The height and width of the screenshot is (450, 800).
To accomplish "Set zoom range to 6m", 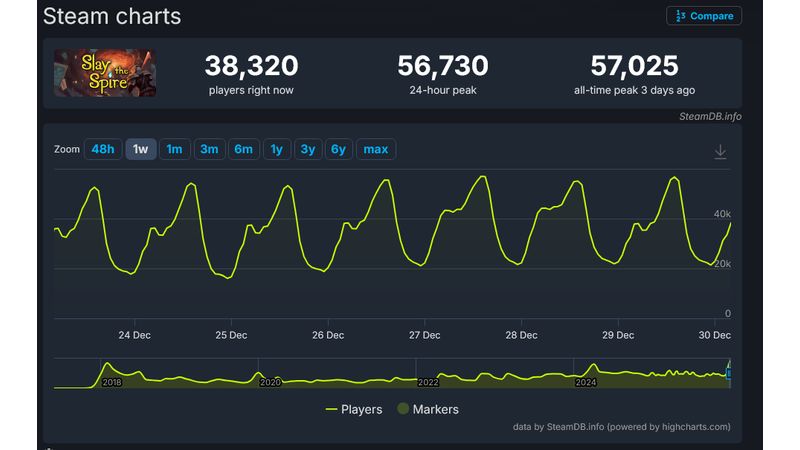I will pos(243,149).
